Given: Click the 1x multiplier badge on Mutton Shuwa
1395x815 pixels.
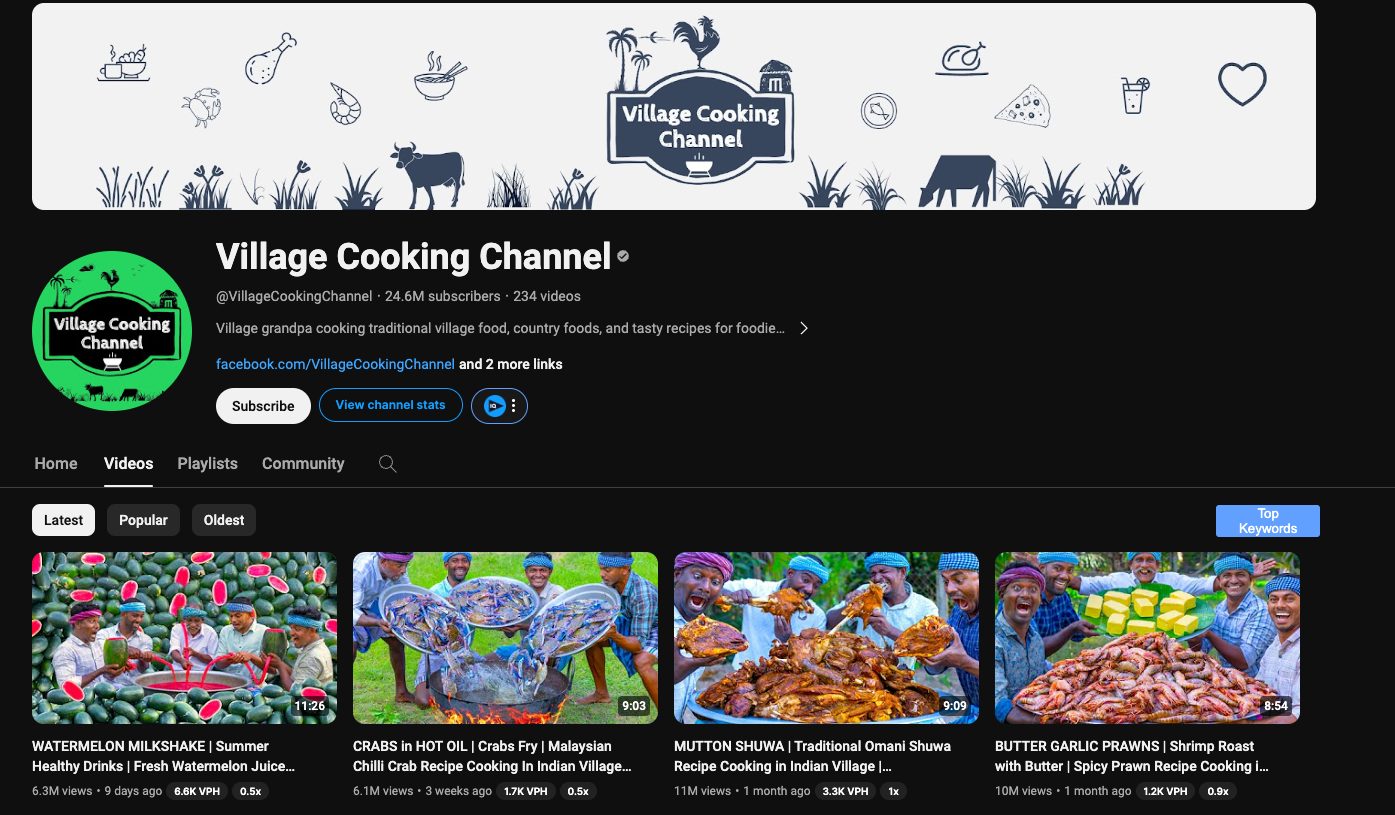Looking at the screenshot, I should 893,791.
